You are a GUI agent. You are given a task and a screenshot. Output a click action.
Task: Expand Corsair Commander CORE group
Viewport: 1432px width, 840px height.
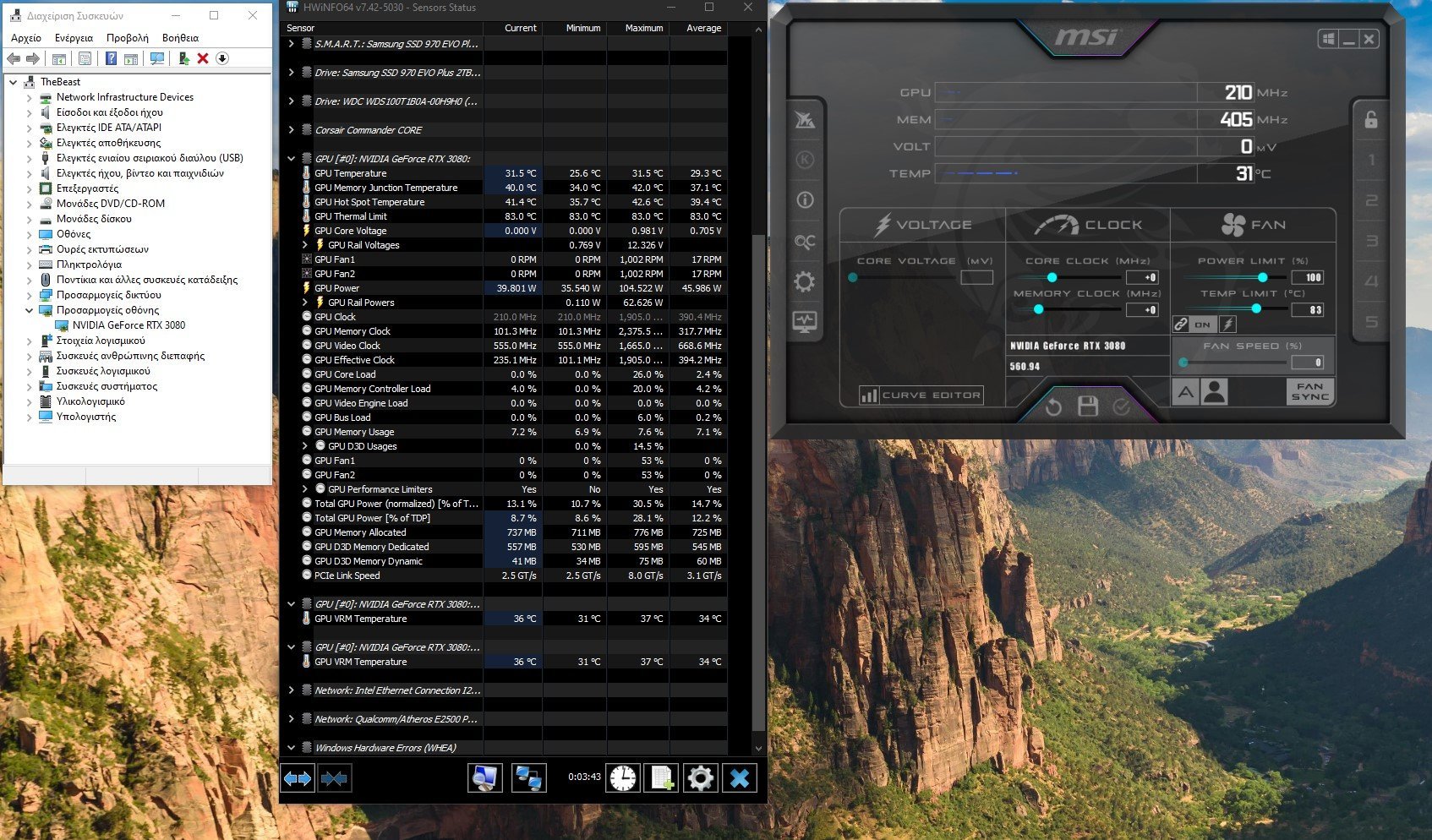pos(292,130)
